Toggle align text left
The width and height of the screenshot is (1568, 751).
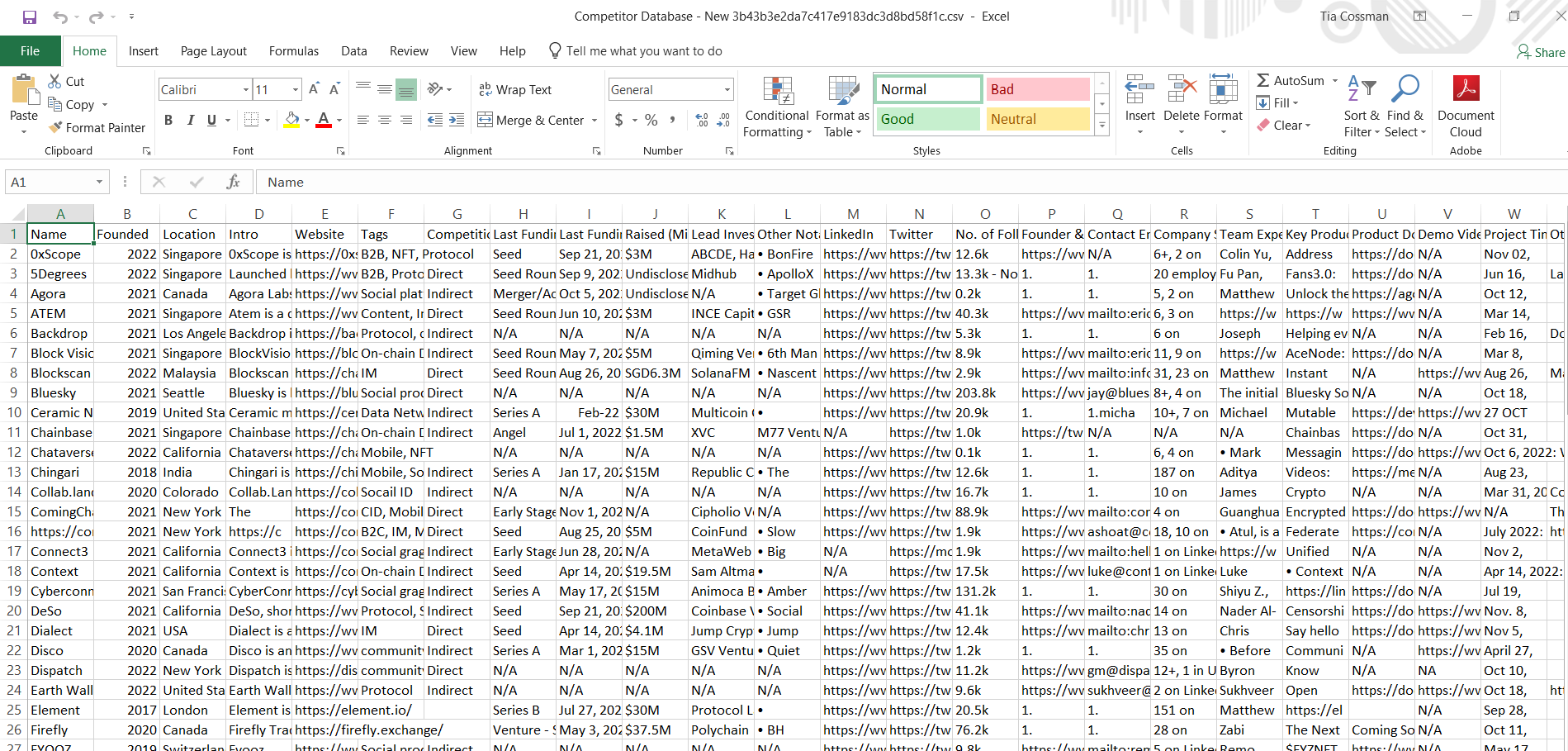tap(363, 120)
